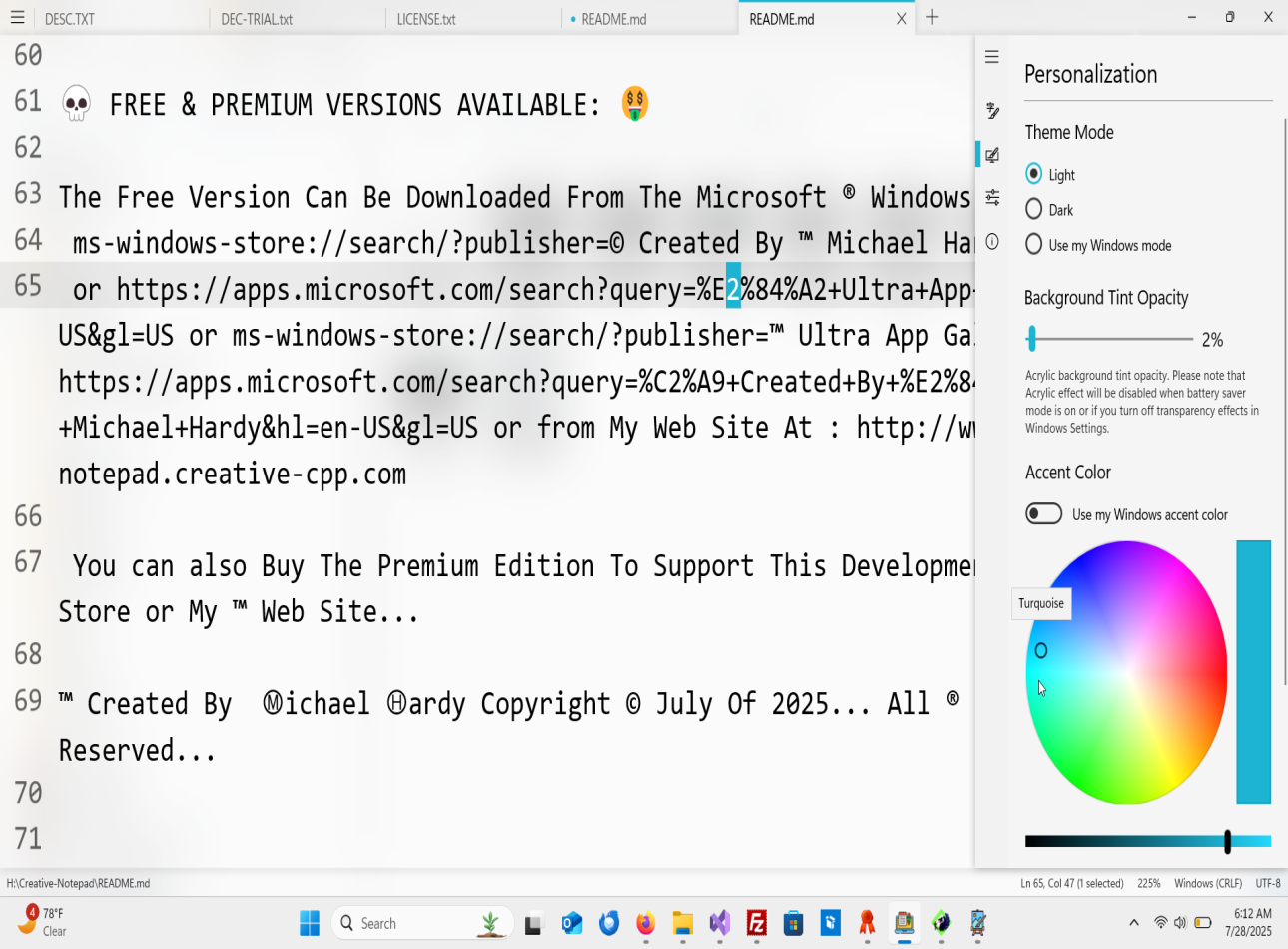Pick a color in the accent color wheel
Screen dimensions: 1288x949
point(1126,672)
